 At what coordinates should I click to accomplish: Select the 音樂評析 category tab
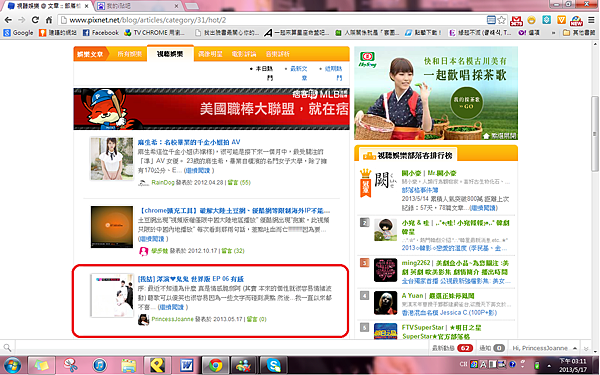(277, 54)
